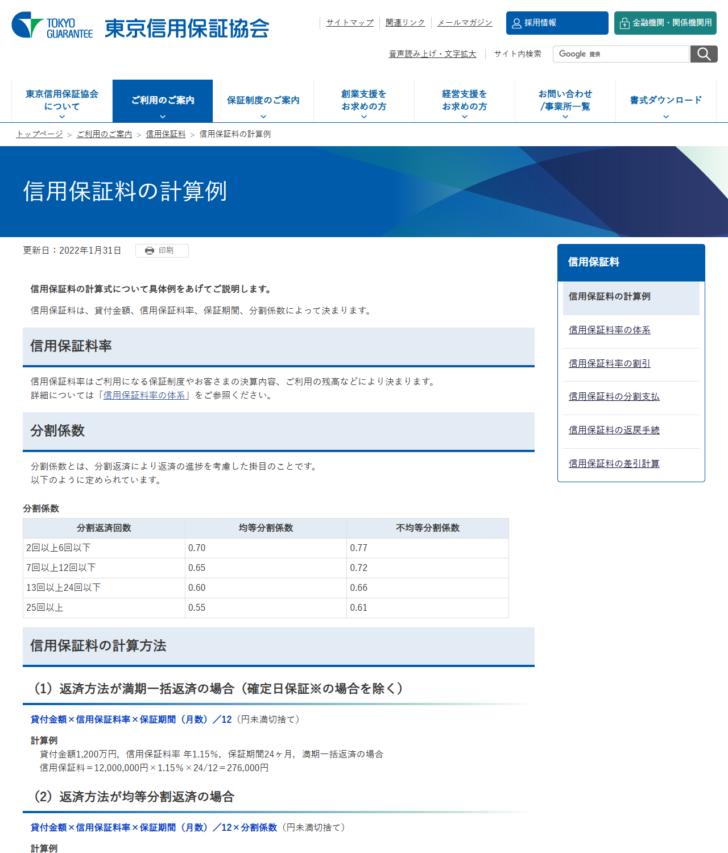Expand chevron under 保証制度のご案内

[263, 116]
